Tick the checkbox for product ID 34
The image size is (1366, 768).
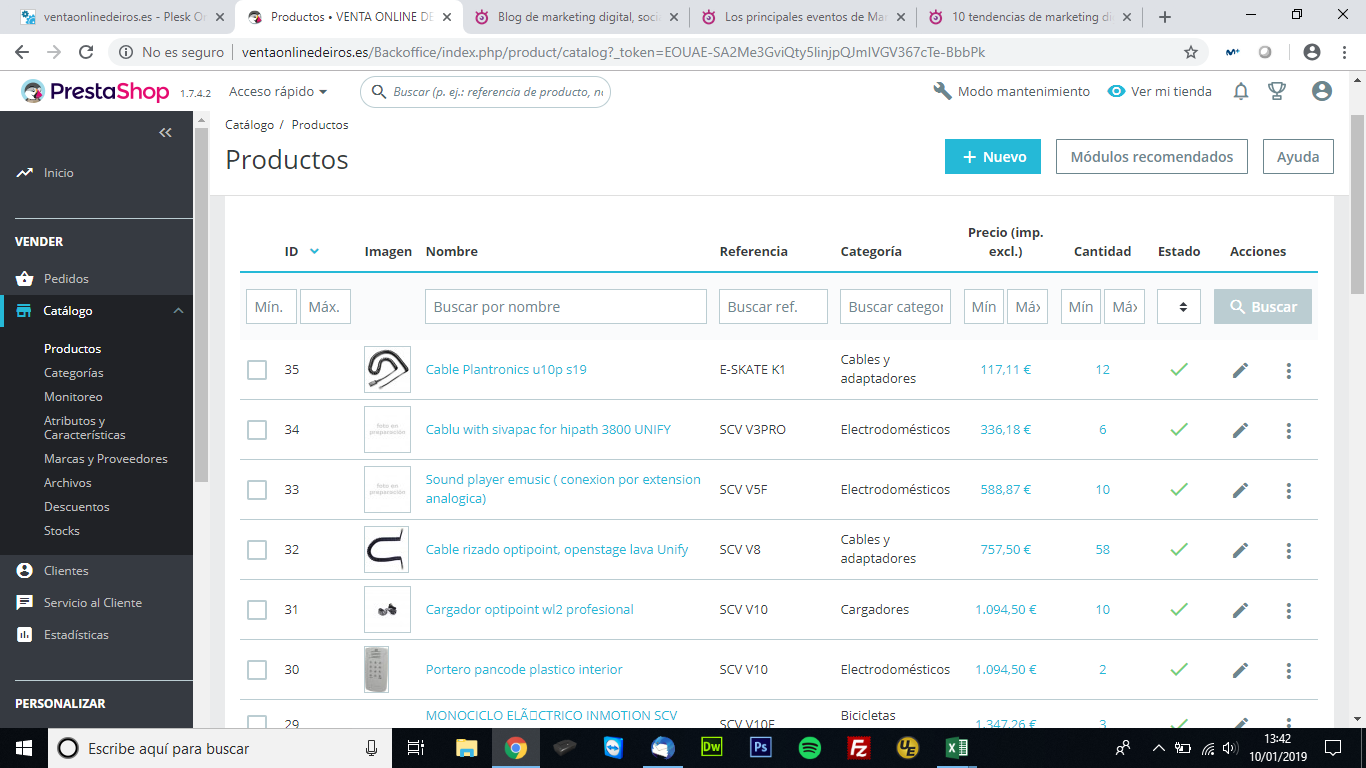[257, 430]
